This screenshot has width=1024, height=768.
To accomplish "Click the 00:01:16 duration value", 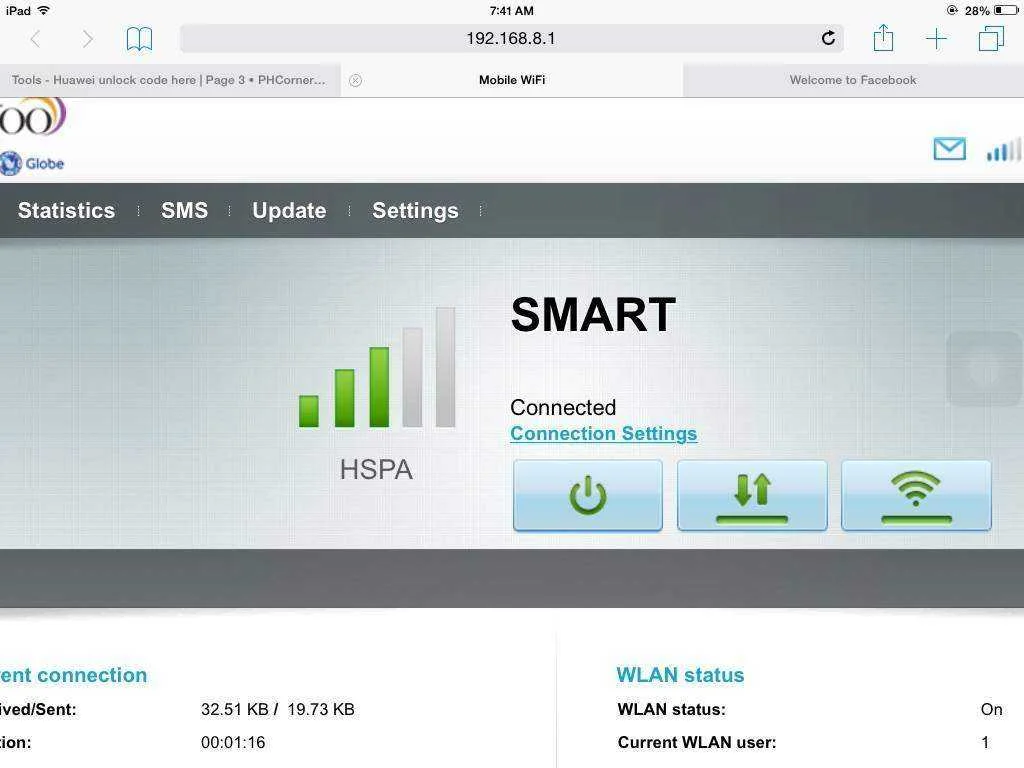I will [233, 743].
